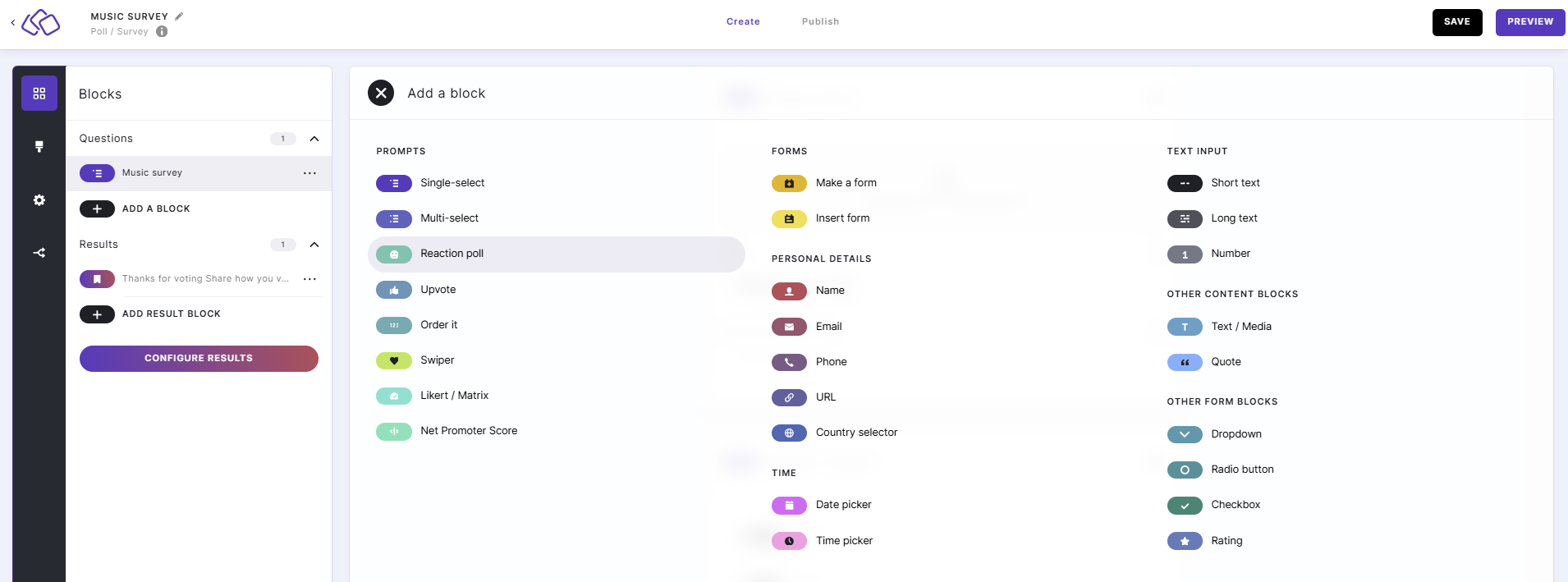This screenshot has height=582, width=1568.
Task: Add a Radio button block
Action: (x=1241, y=470)
